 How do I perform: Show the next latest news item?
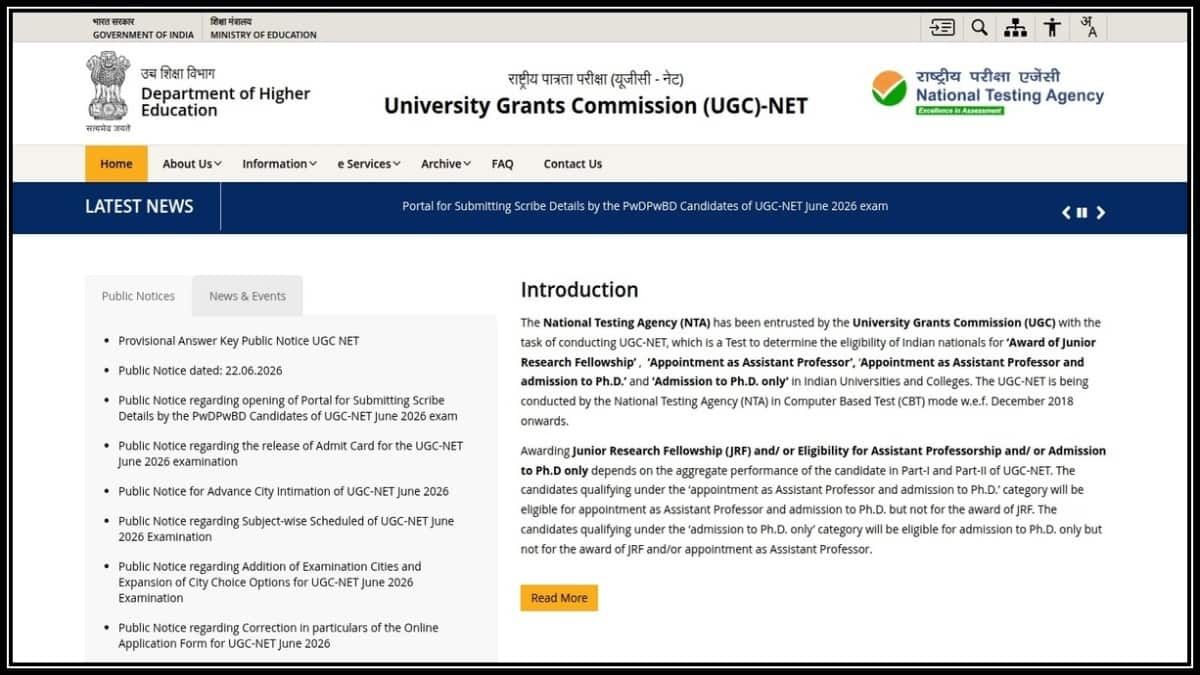pyautogui.click(x=1100, y=212)
